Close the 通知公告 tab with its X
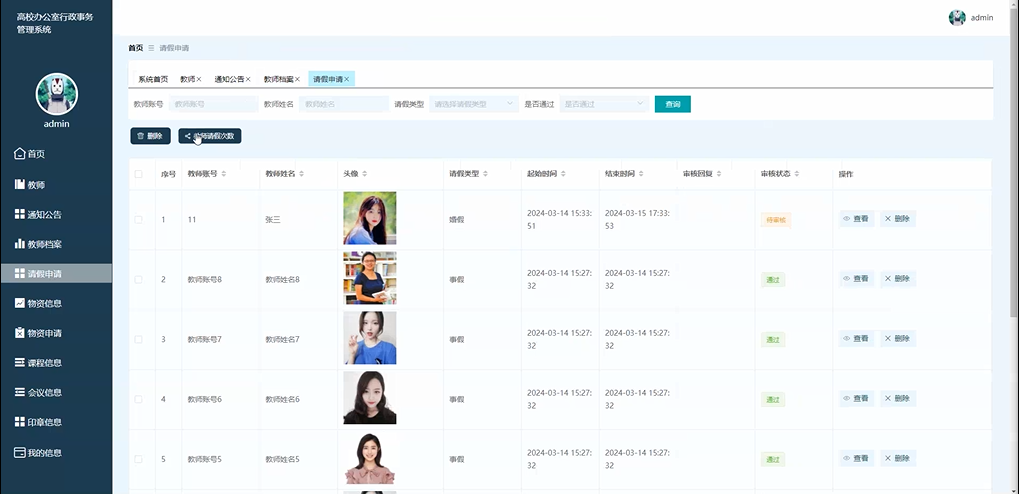1019x494 pixels. click(248, 79)
